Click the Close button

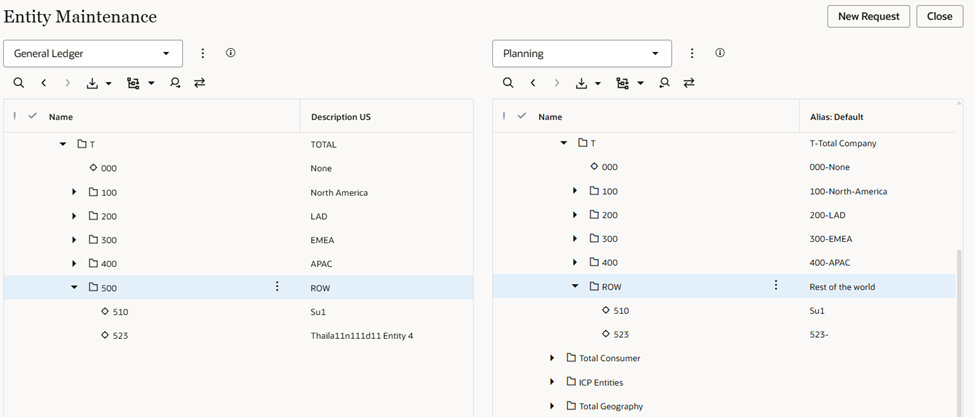[939, 16]
